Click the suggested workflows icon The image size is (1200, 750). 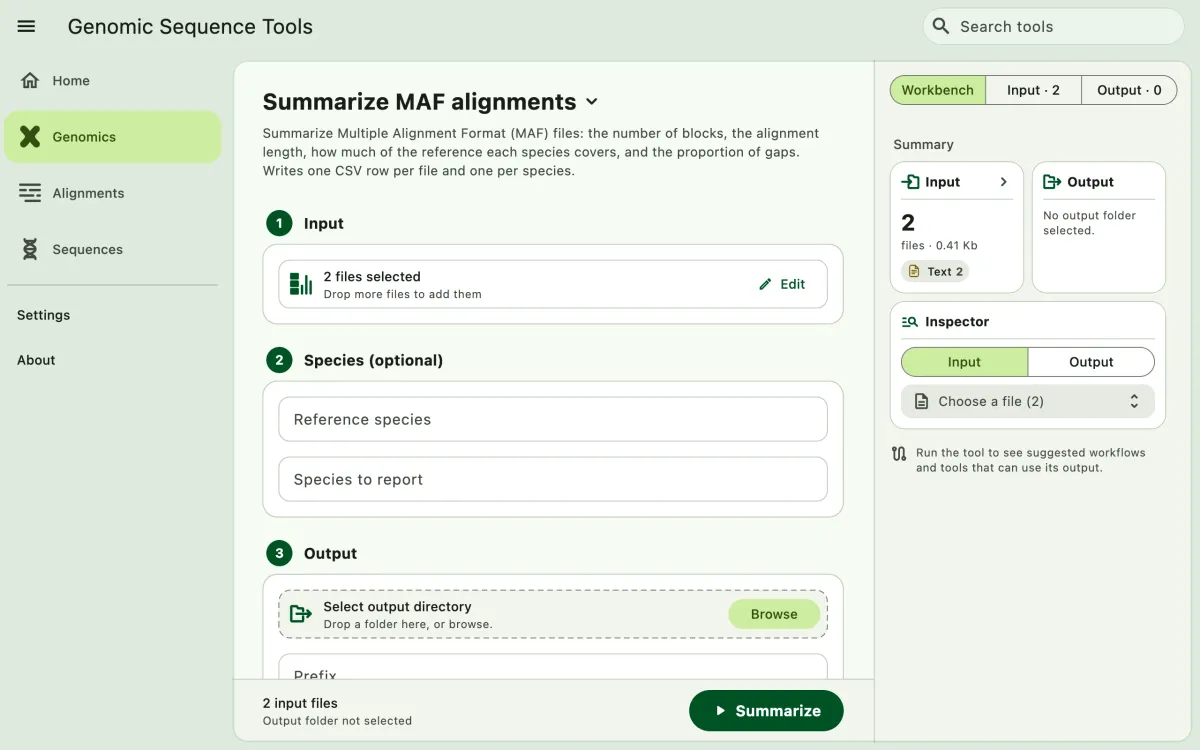click(x=899, y=454)
